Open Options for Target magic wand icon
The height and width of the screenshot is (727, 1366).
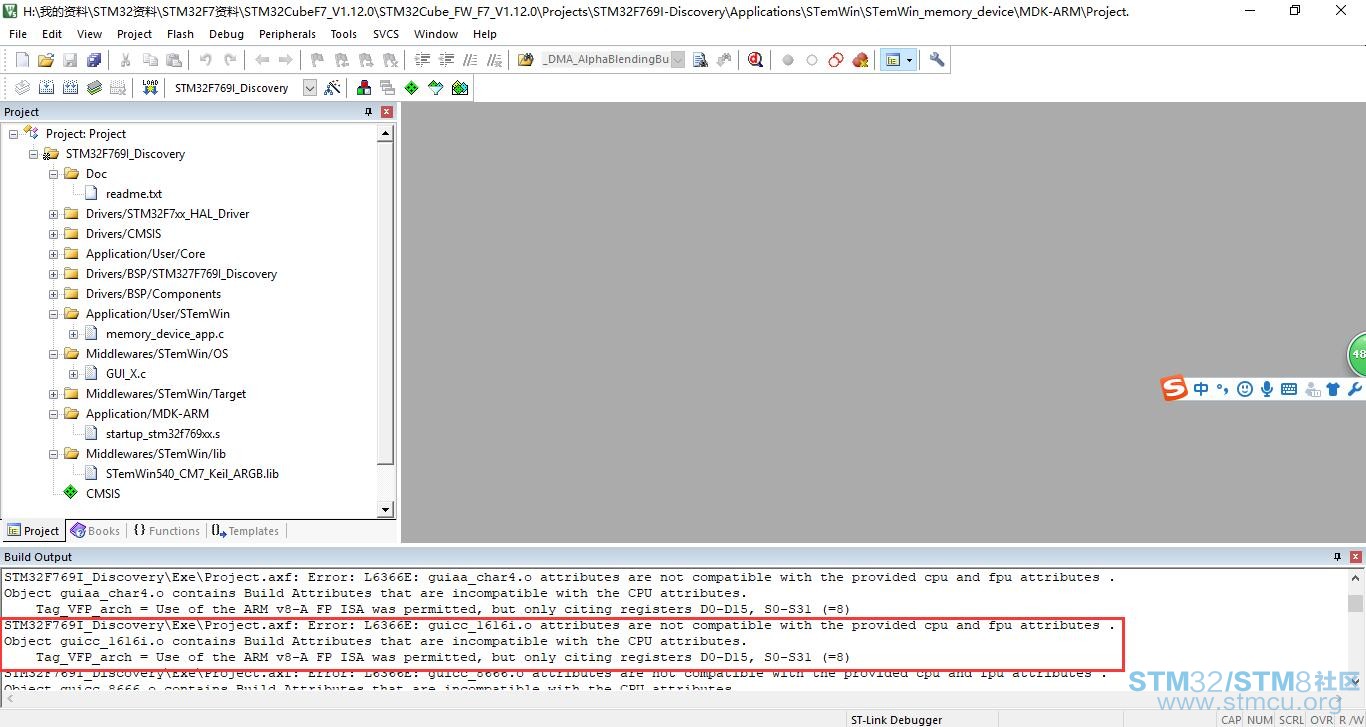(332, 88)
